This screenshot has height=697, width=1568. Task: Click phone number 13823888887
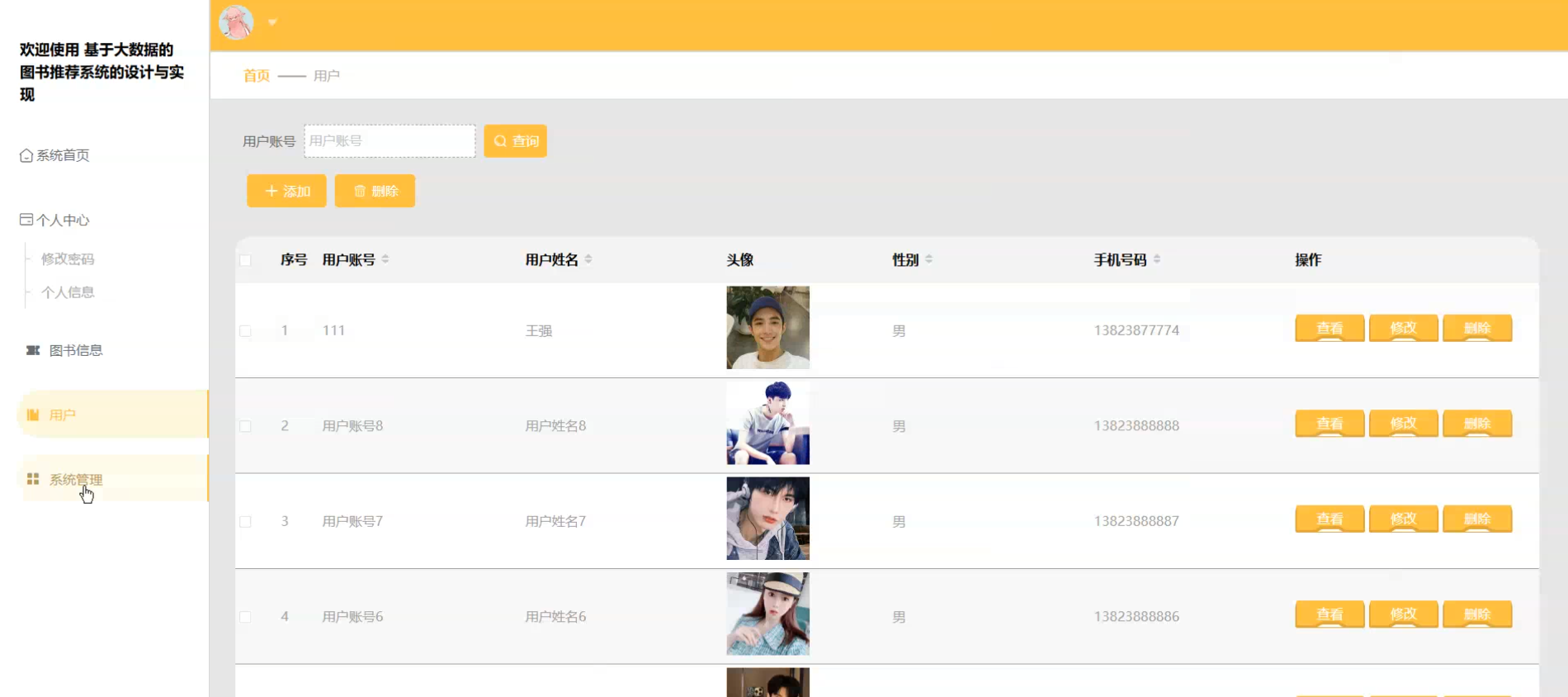pos(1136,521)
